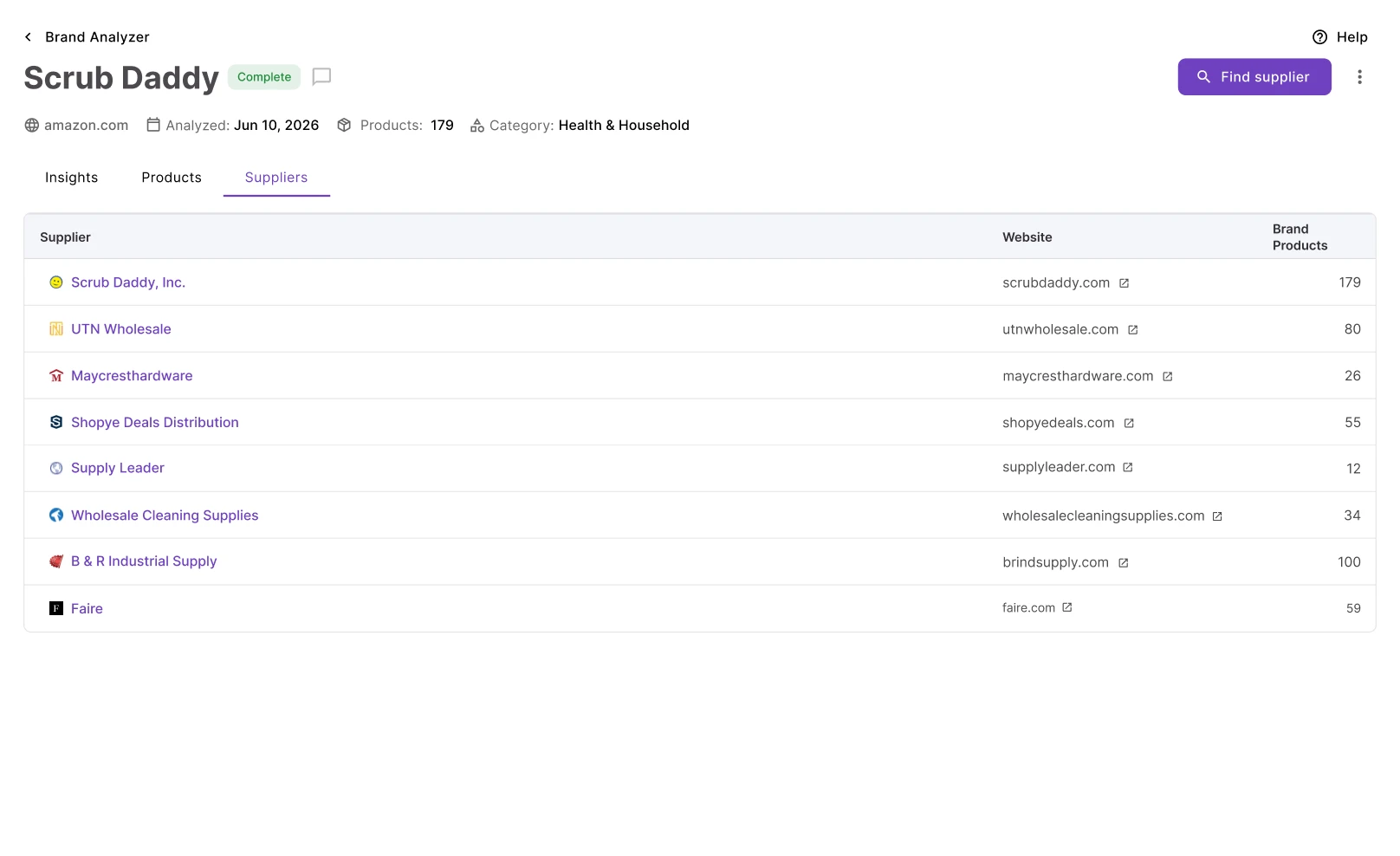Image resolution: width=1400 pixels, height=856 pixels.
Task: Click the Brand Analyzer breadcrumb text
Action: point(97,37)
